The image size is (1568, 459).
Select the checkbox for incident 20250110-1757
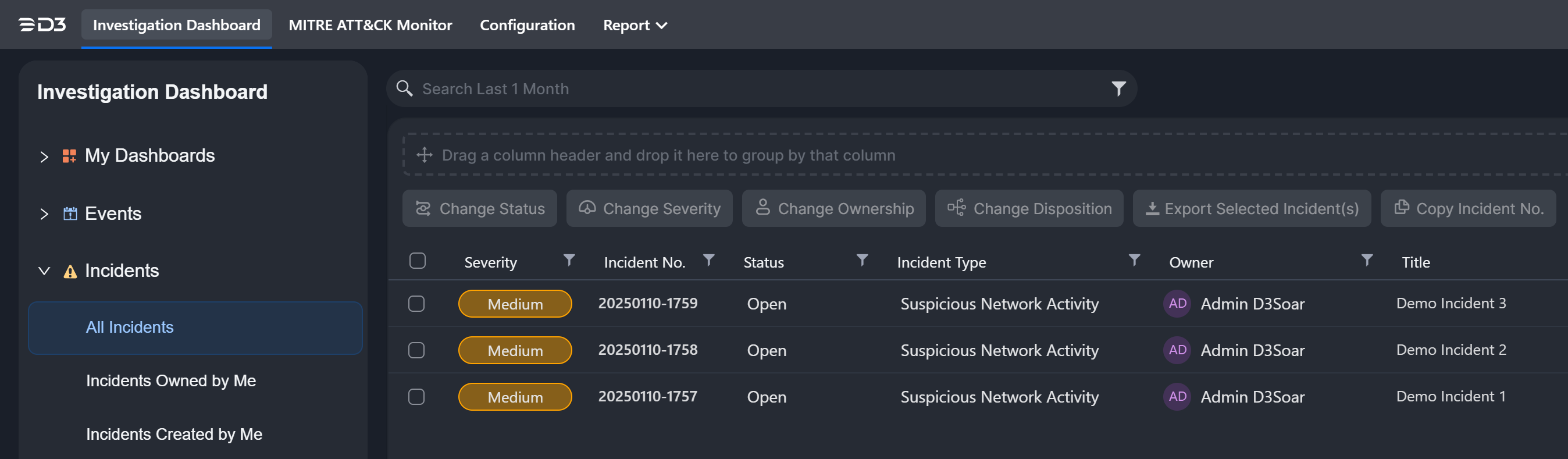coord(416,397)
